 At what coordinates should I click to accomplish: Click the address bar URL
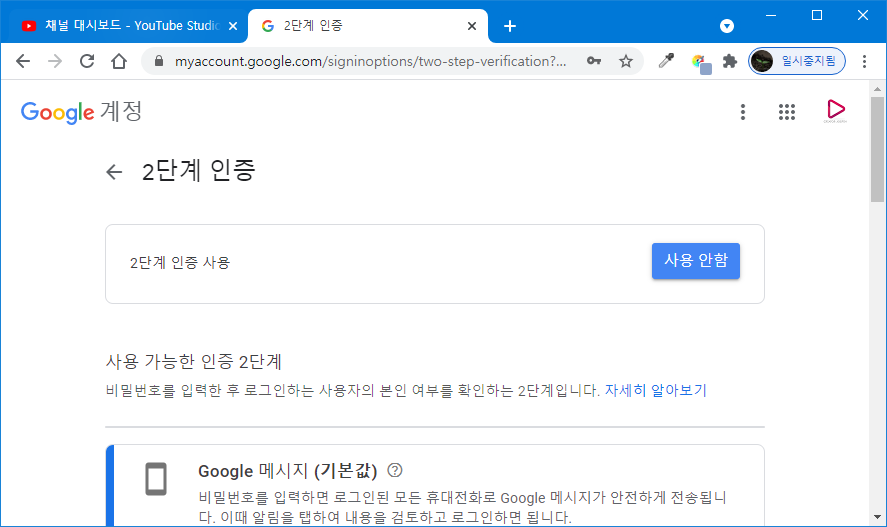371,61
